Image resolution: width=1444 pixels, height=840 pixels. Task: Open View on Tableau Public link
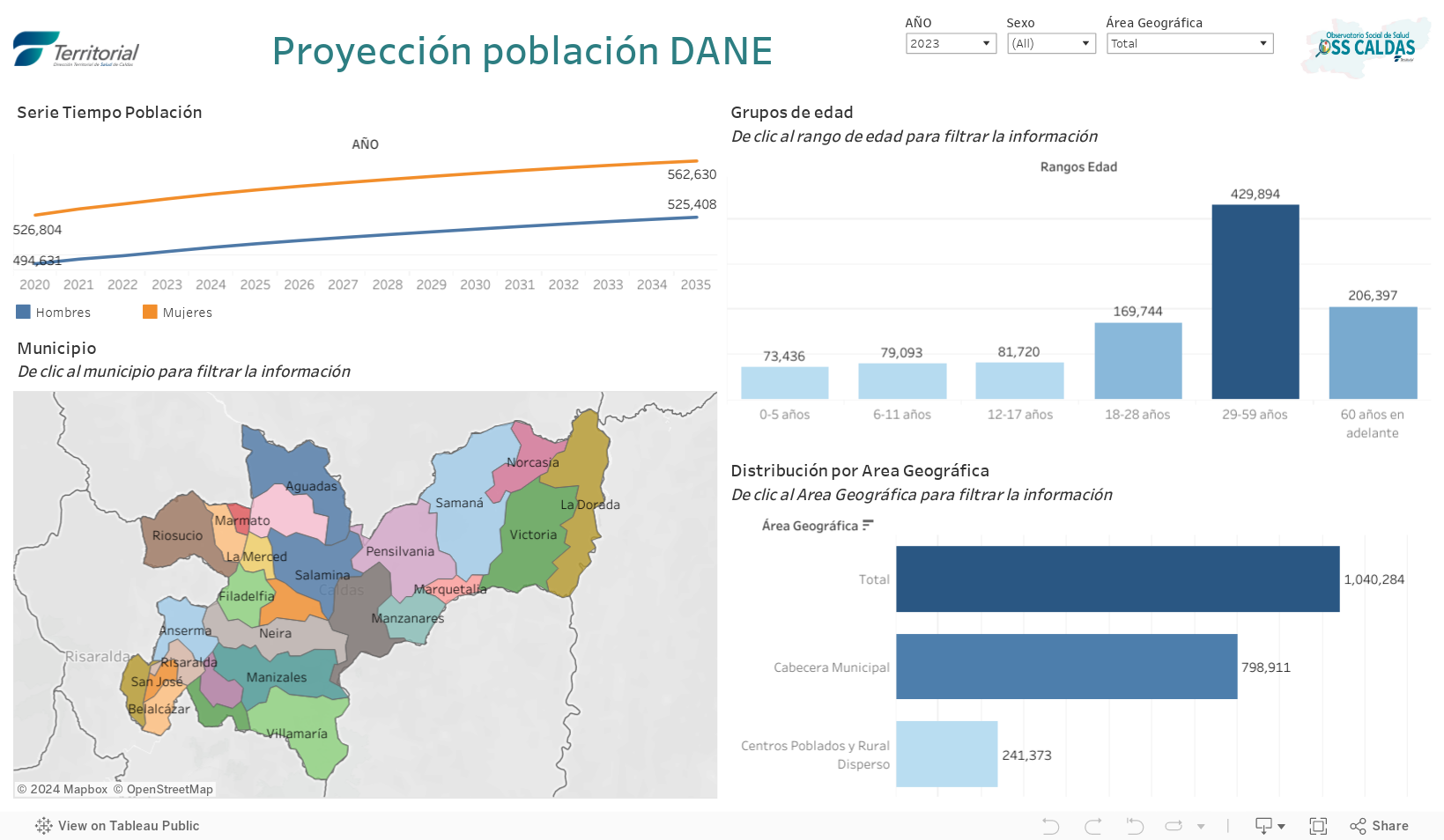coord(117,826)
